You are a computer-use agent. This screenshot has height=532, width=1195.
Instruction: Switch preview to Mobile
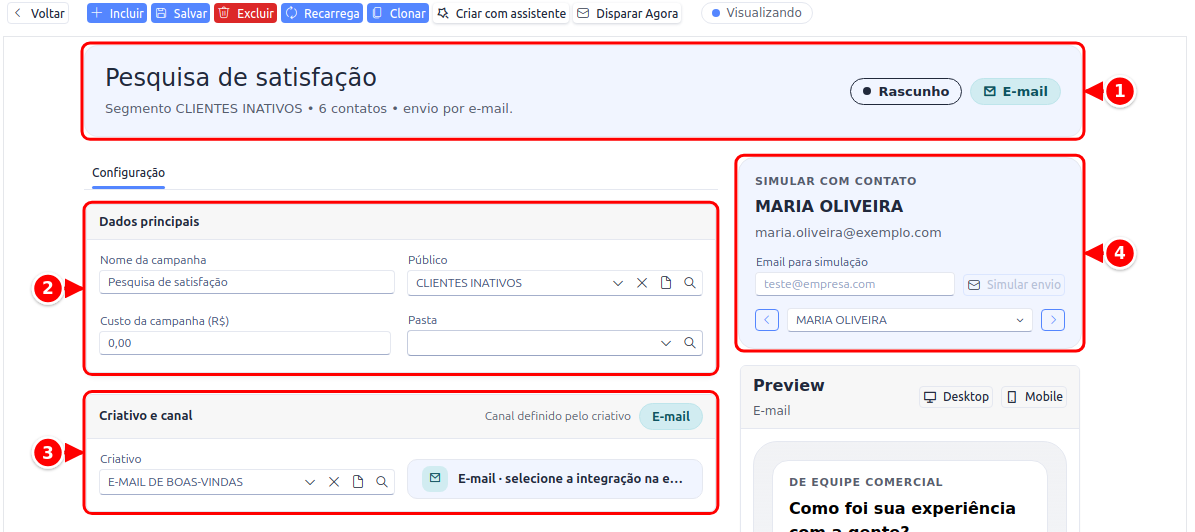click(1034, 397)
